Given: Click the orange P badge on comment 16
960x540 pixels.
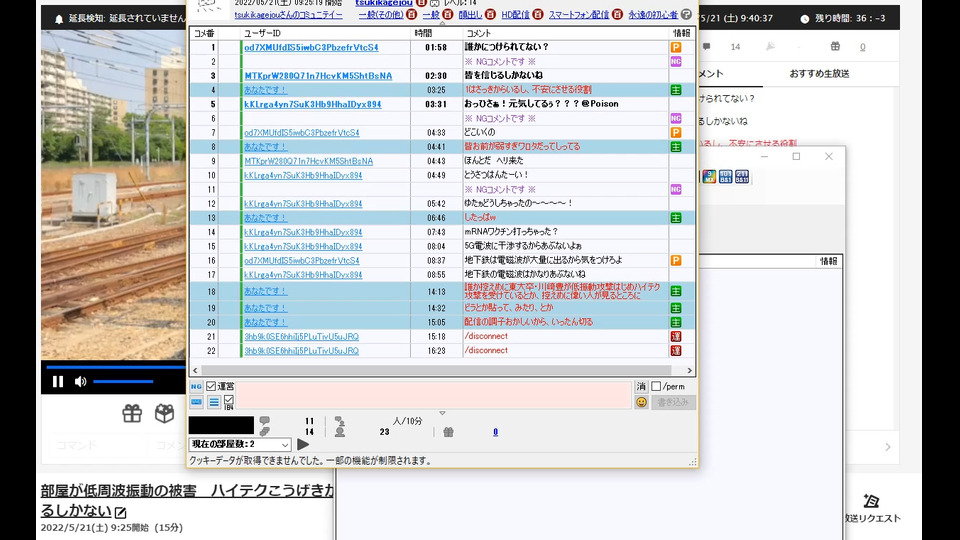Looking at the screenshot, I should [x=676, y=260].
